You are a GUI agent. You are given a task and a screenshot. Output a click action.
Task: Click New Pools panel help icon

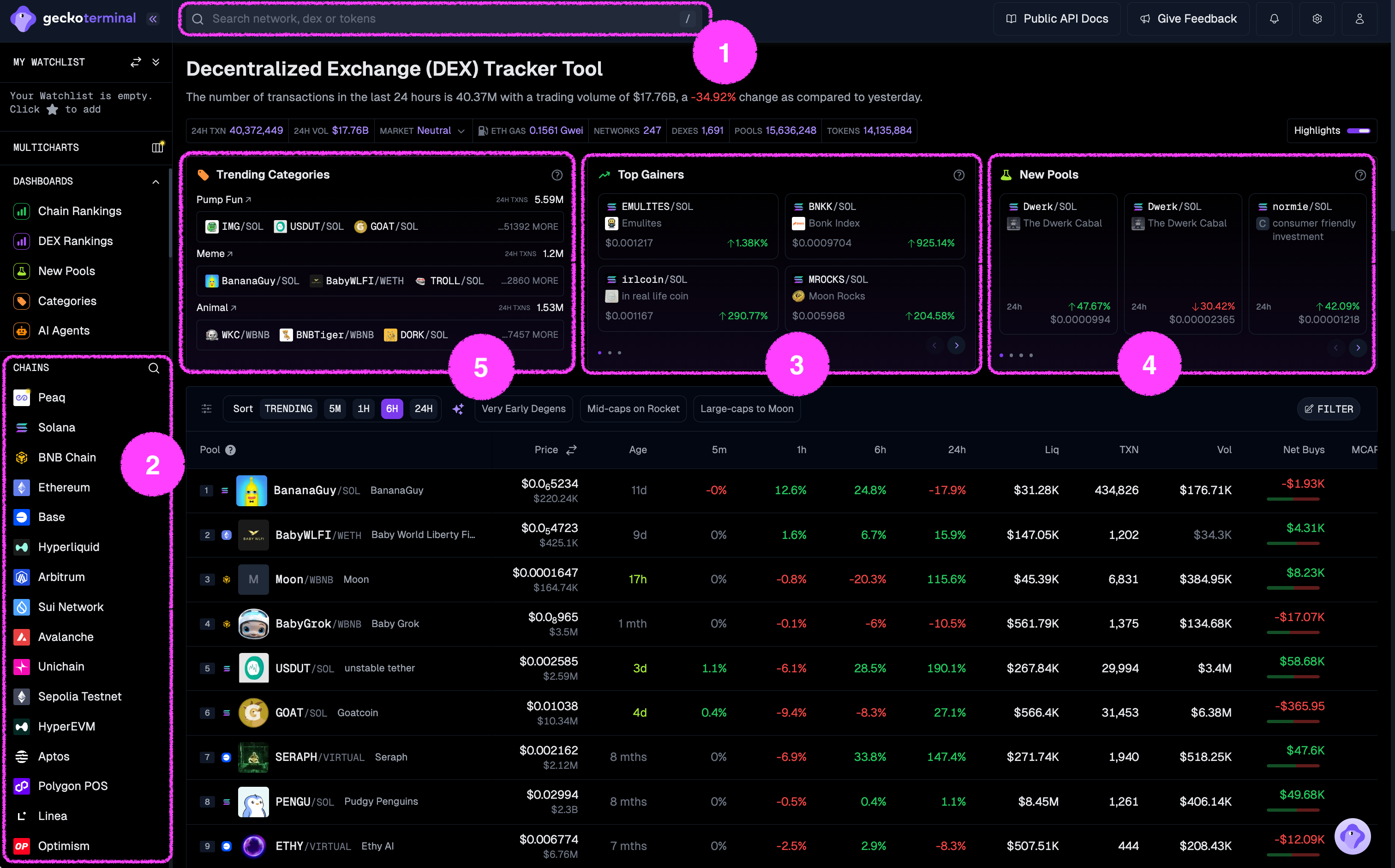[1360, 175]
